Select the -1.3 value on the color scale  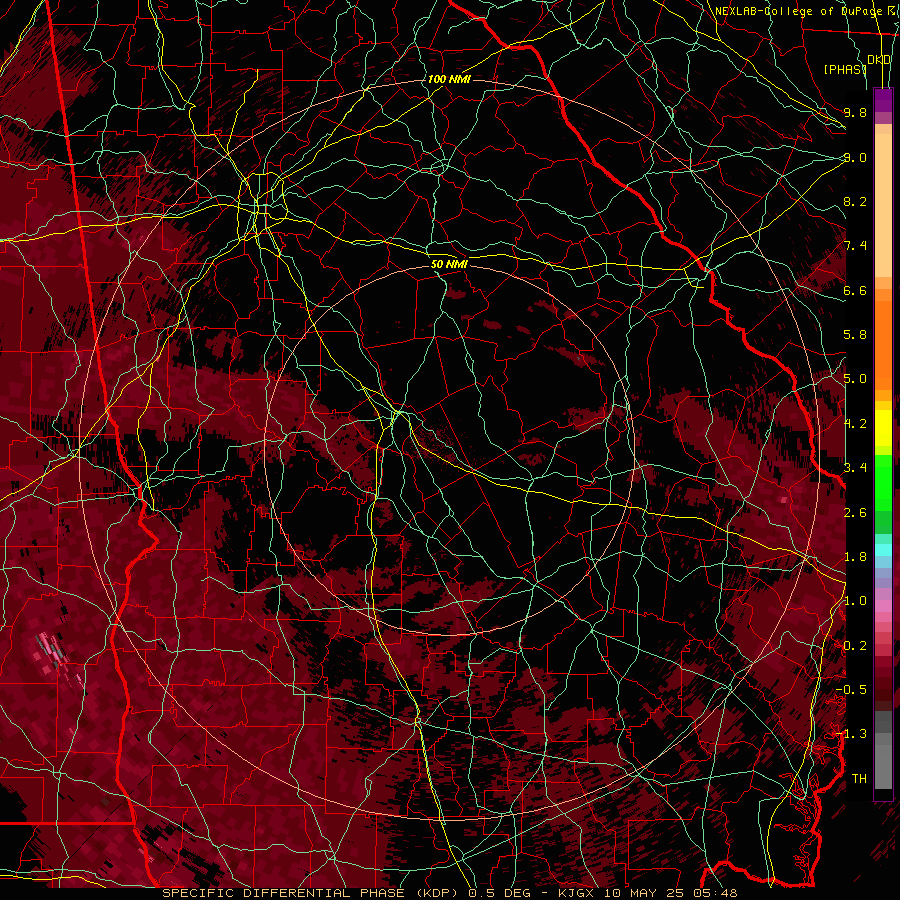[851, 734]
